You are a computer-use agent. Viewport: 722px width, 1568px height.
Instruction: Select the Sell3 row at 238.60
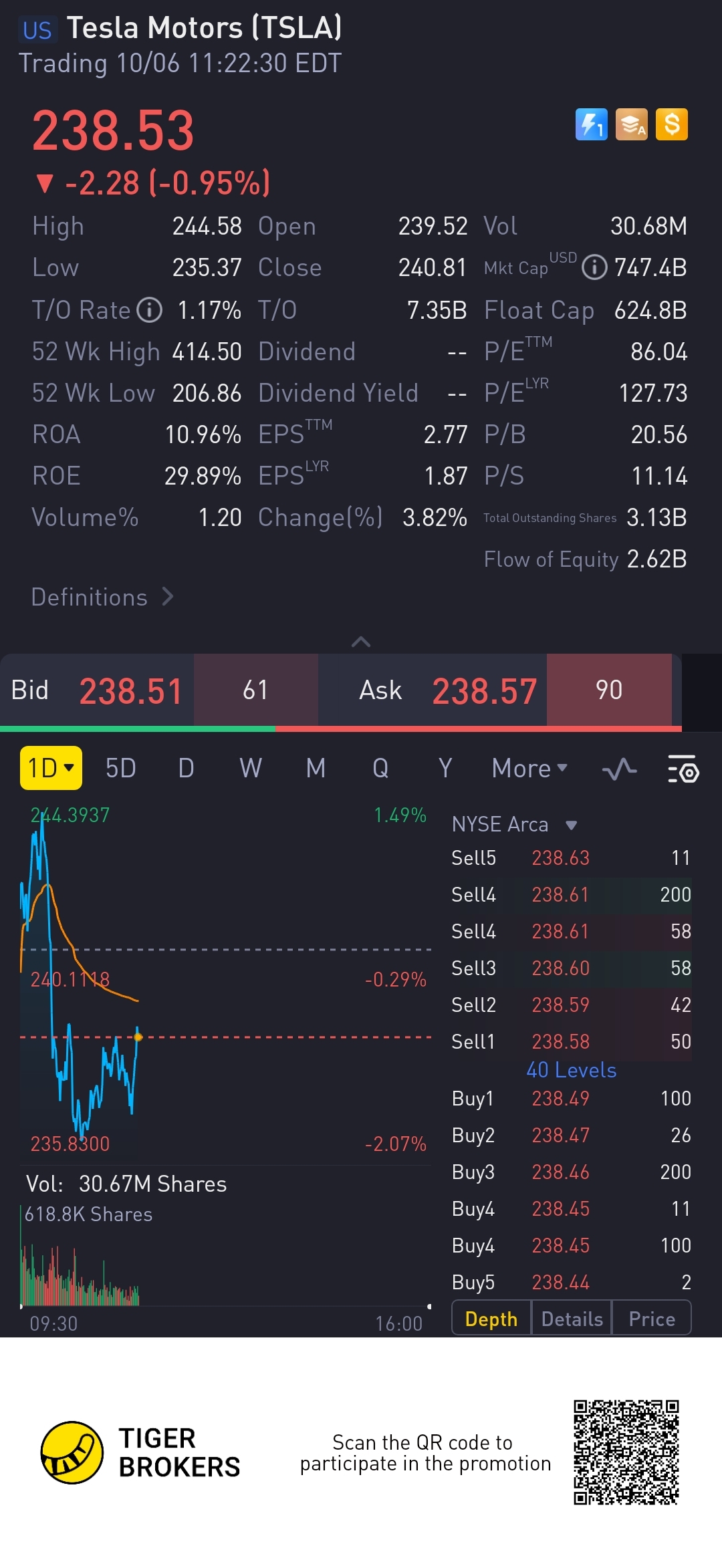pos(572,968)
